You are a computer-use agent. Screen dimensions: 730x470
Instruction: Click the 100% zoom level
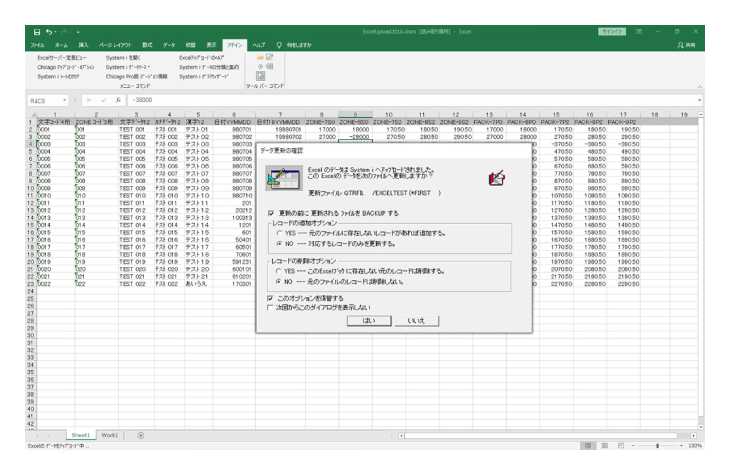pyautogui.click(x=695, y=446)
